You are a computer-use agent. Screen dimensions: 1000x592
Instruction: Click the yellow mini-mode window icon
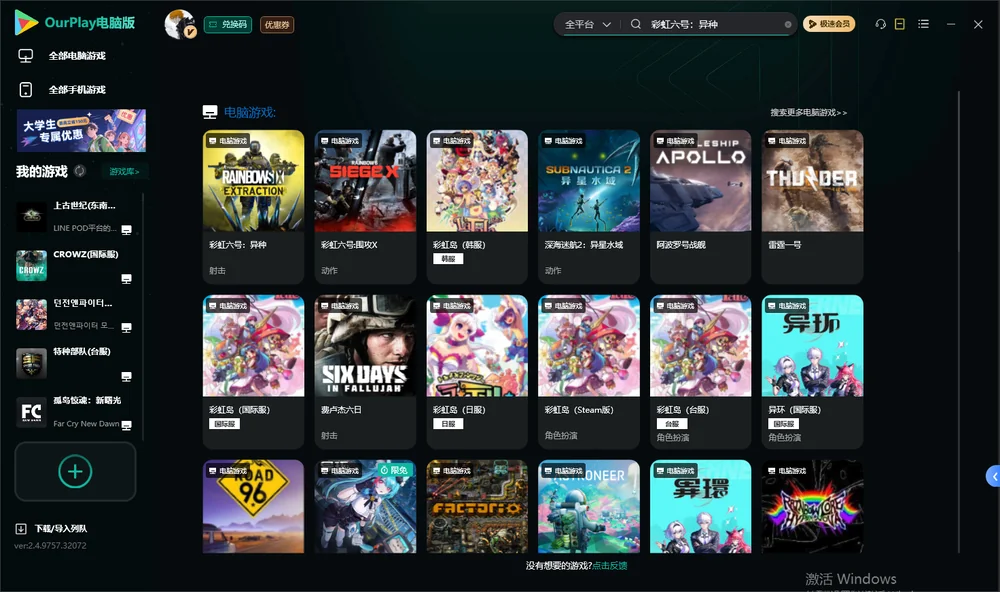[899, 24]
